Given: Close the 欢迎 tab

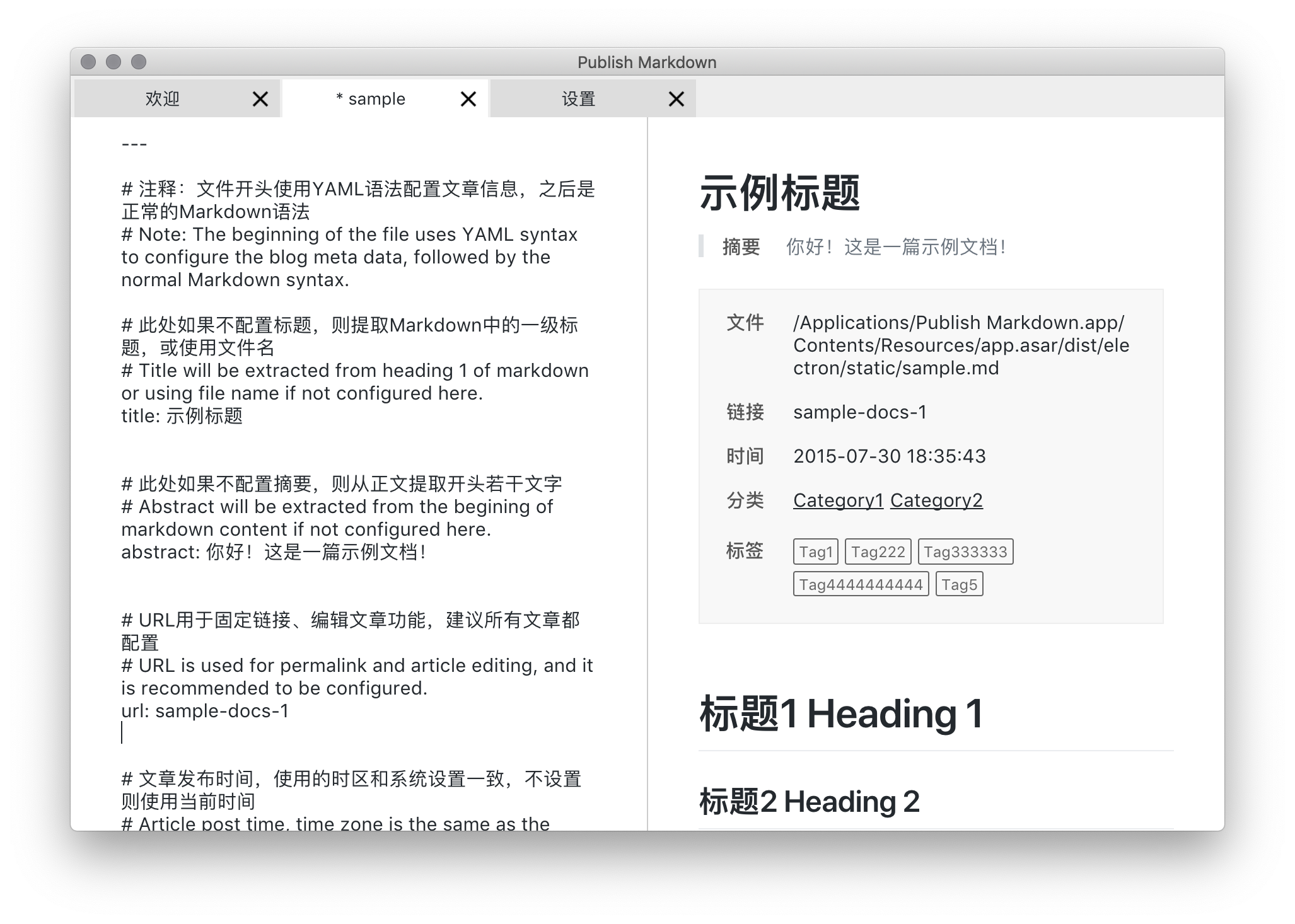Looking at the screenshot, I should 260,99.
